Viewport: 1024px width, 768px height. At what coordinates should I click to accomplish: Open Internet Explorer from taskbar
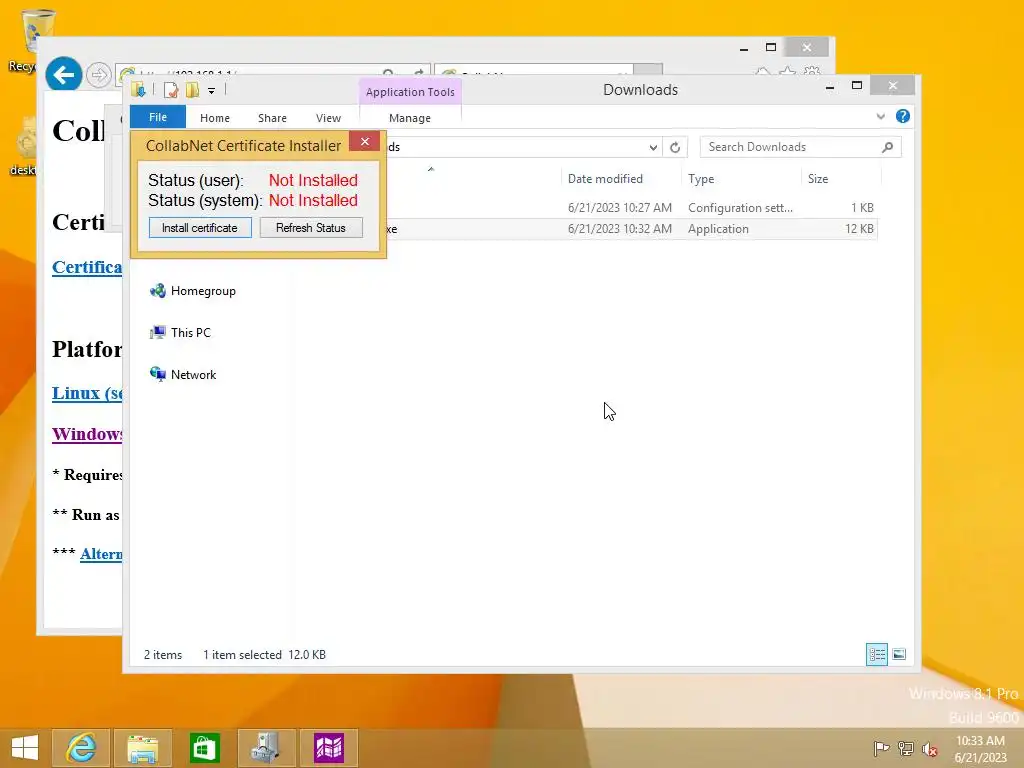81,748
